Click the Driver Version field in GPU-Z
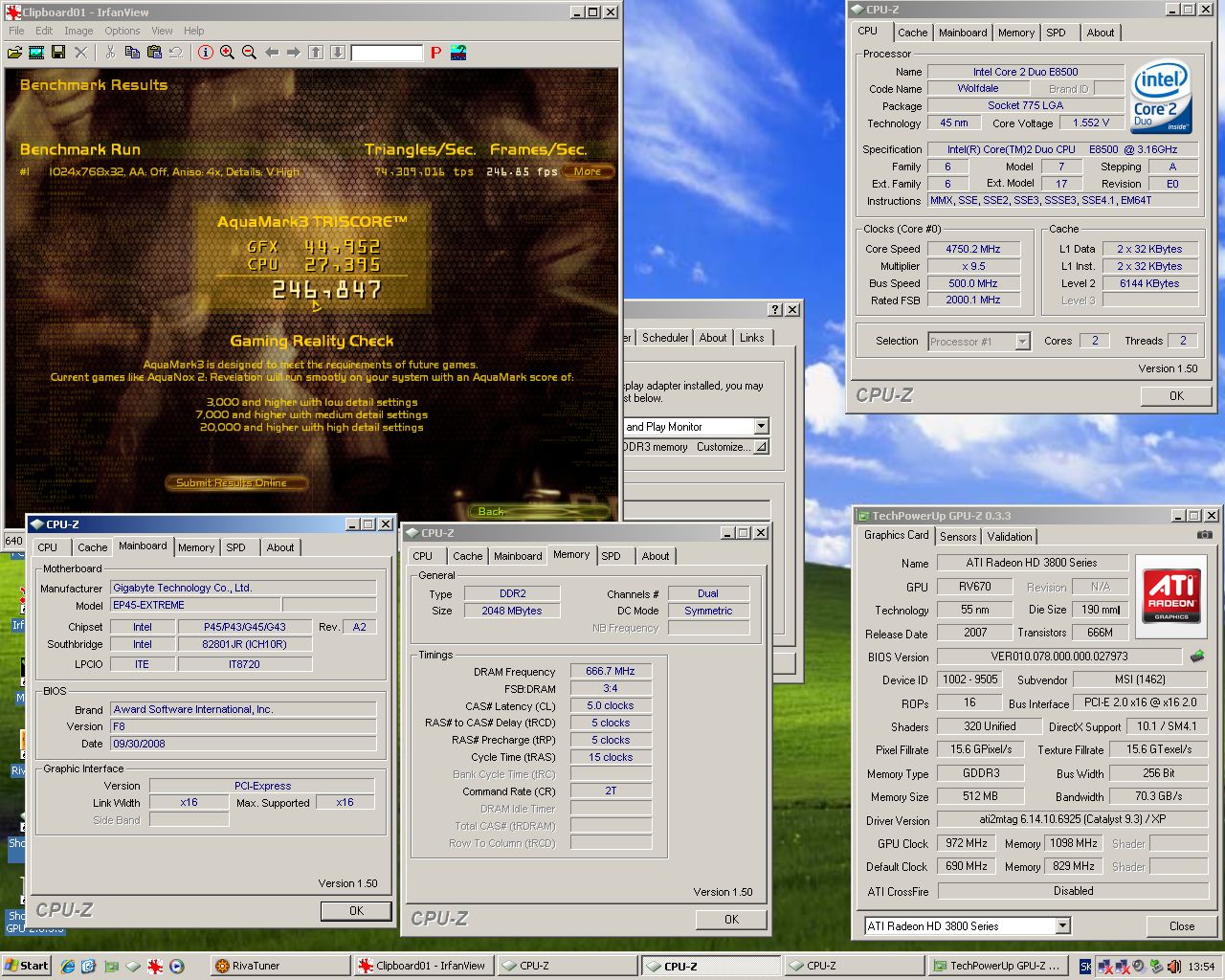The width and height of the screenshot is (1225, 980). coord(1072,819)
